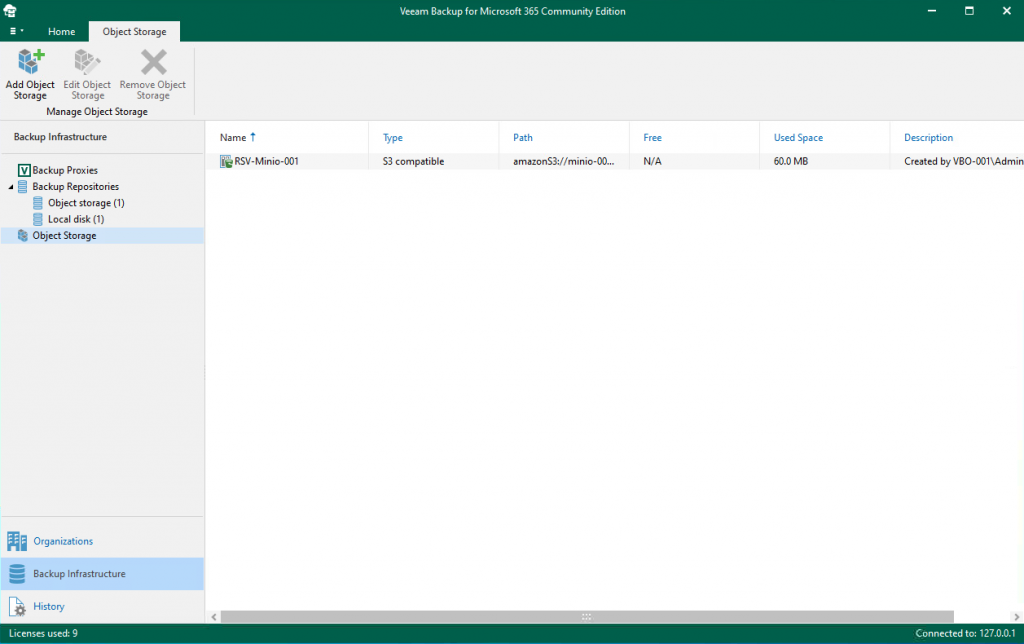Sort repositories by the Used Space column
This screenshot has width=1024, height=644.
[796, 137]
